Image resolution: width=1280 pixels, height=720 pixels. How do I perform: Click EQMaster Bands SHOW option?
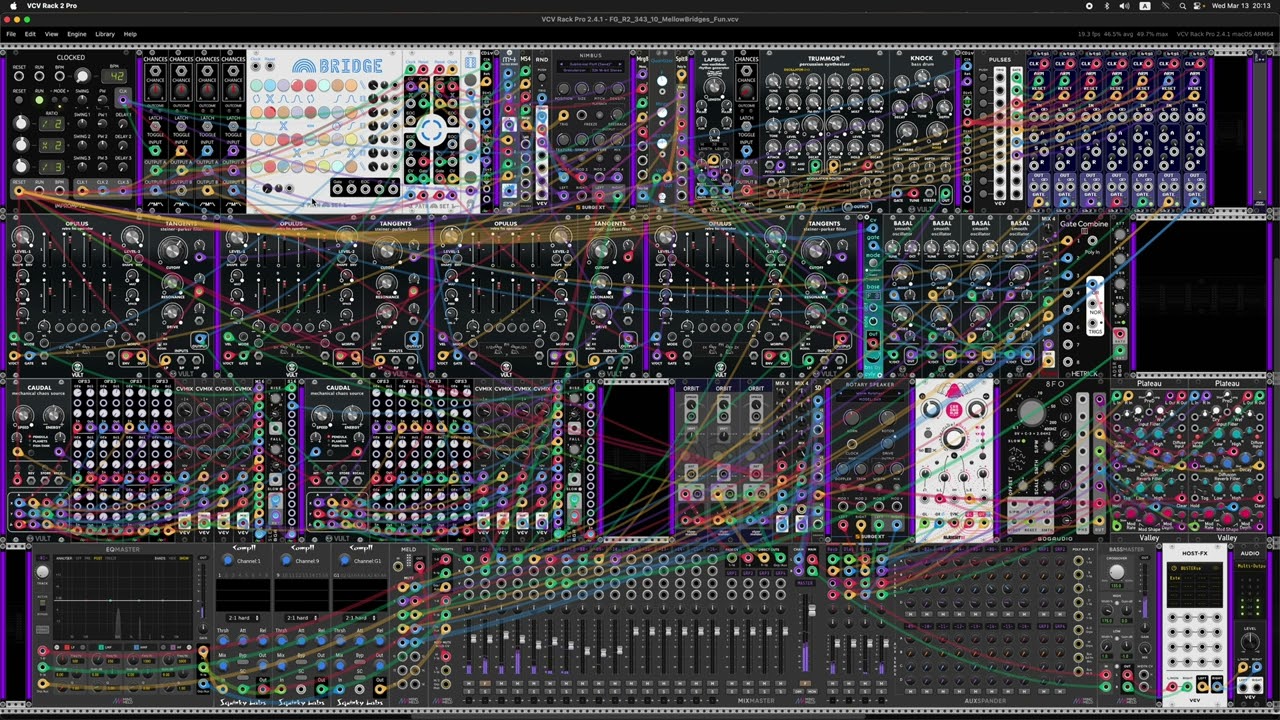tap(184, 558)
